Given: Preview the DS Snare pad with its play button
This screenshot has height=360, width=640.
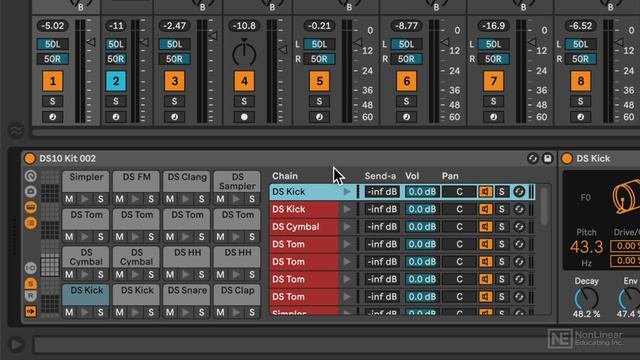Looking at the screenshot, I should pyautogui.click(x=186, y=313).
